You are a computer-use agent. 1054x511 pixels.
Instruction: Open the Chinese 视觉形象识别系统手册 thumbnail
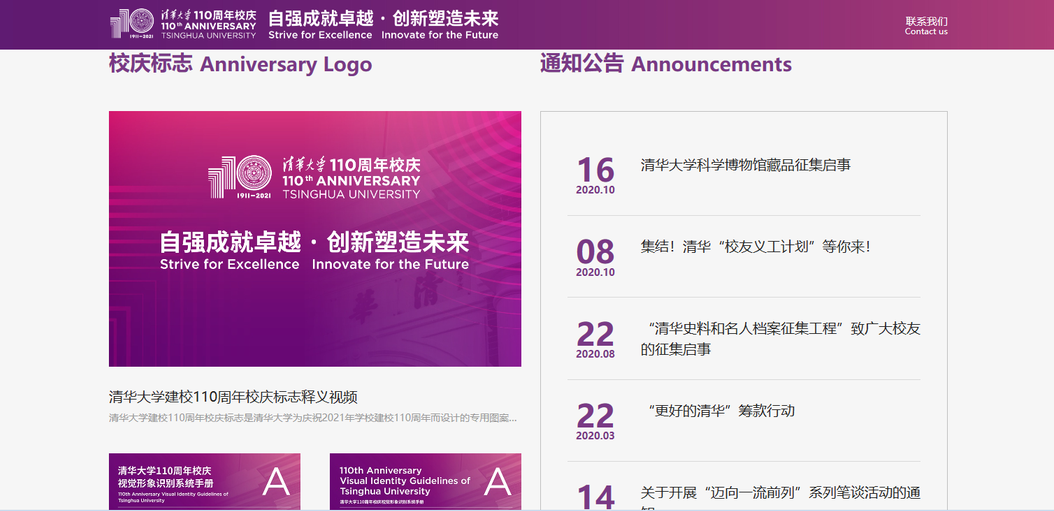(204, 481)
